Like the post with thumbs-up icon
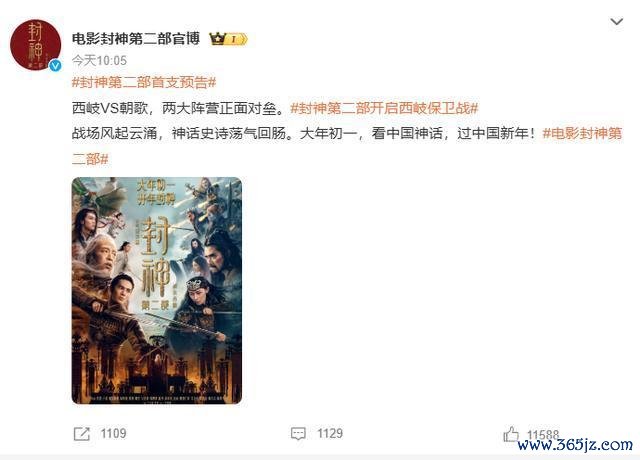640x460 pixels. (511, 434)
